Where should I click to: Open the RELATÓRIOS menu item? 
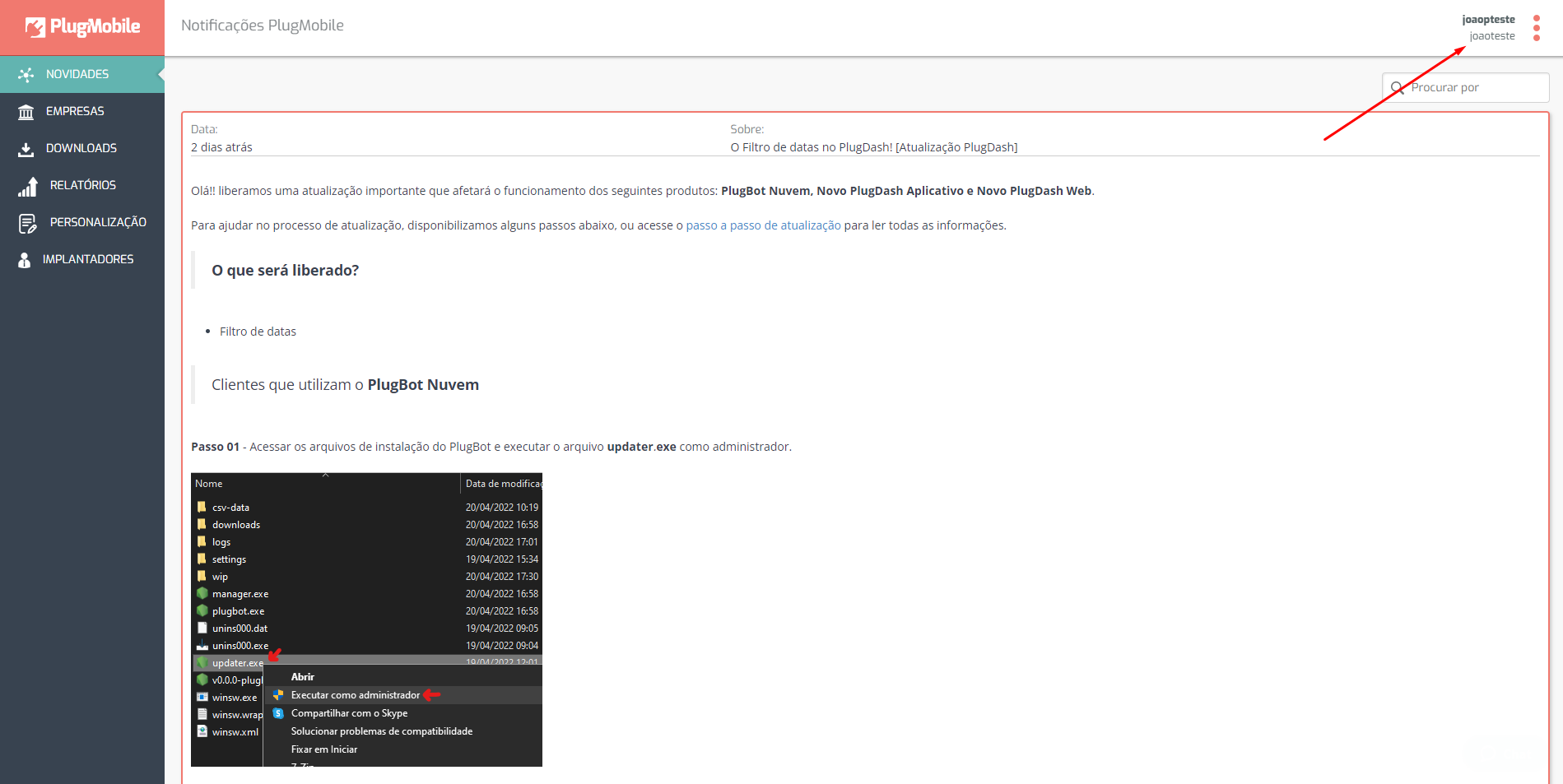(82, 185)
